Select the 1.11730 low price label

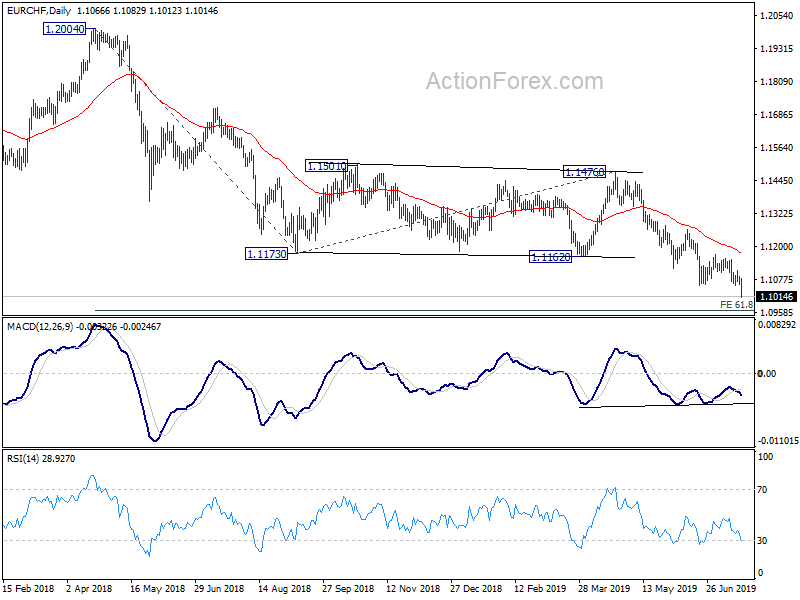[x=266, y=254]
